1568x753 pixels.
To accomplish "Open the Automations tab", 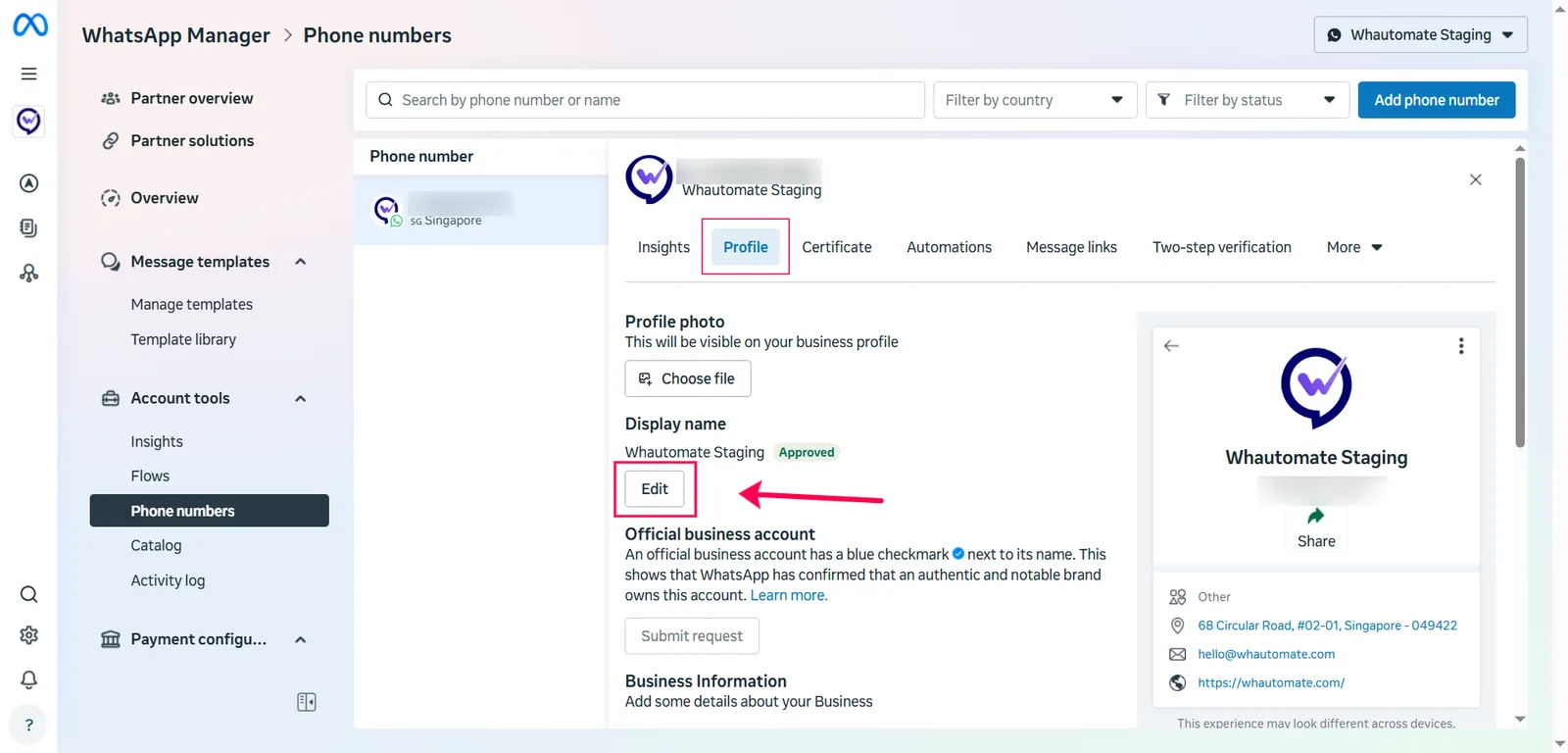I will coord(949,247).
